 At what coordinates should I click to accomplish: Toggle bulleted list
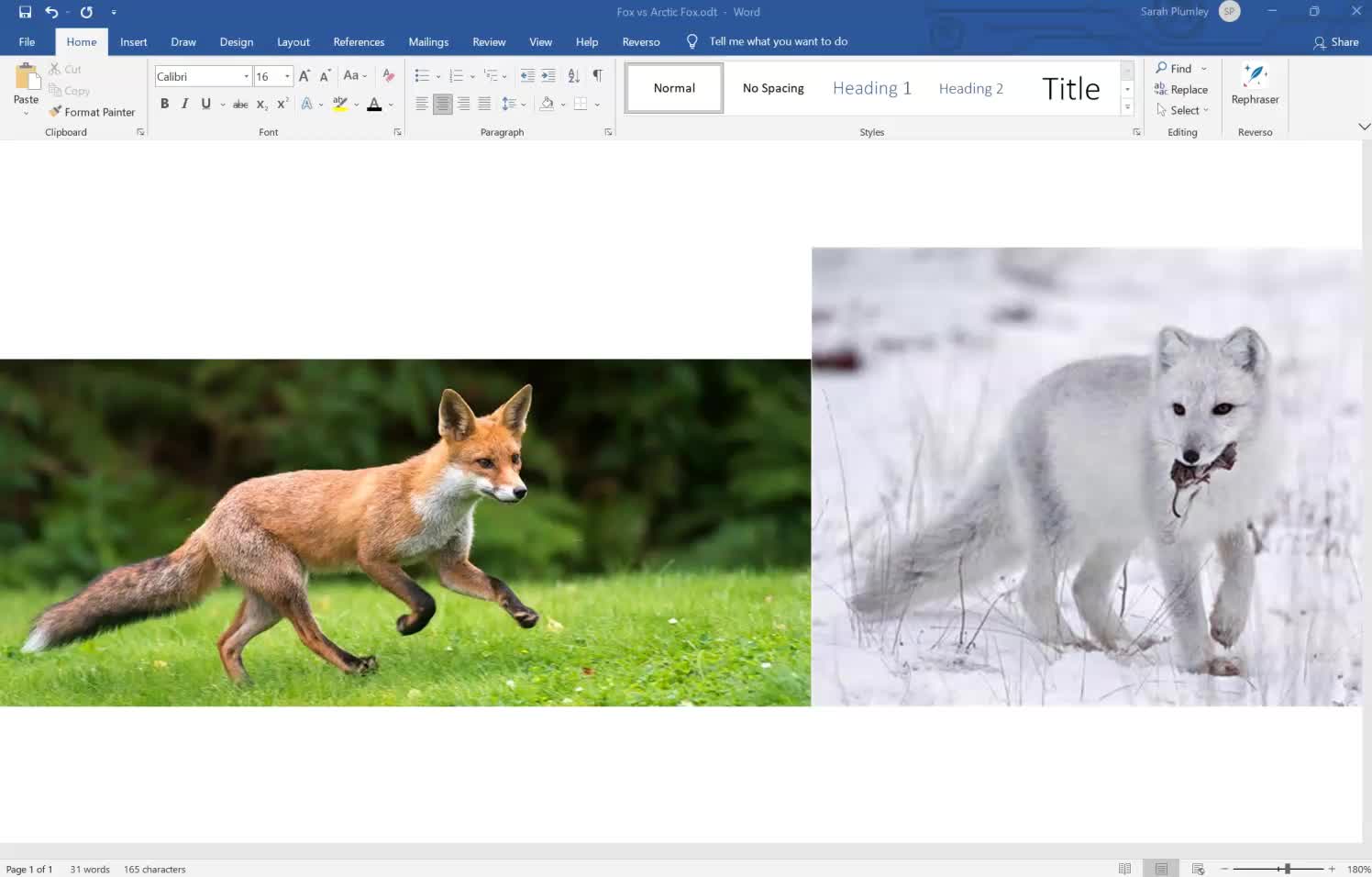pyautogui.click(x=422, y=76)
